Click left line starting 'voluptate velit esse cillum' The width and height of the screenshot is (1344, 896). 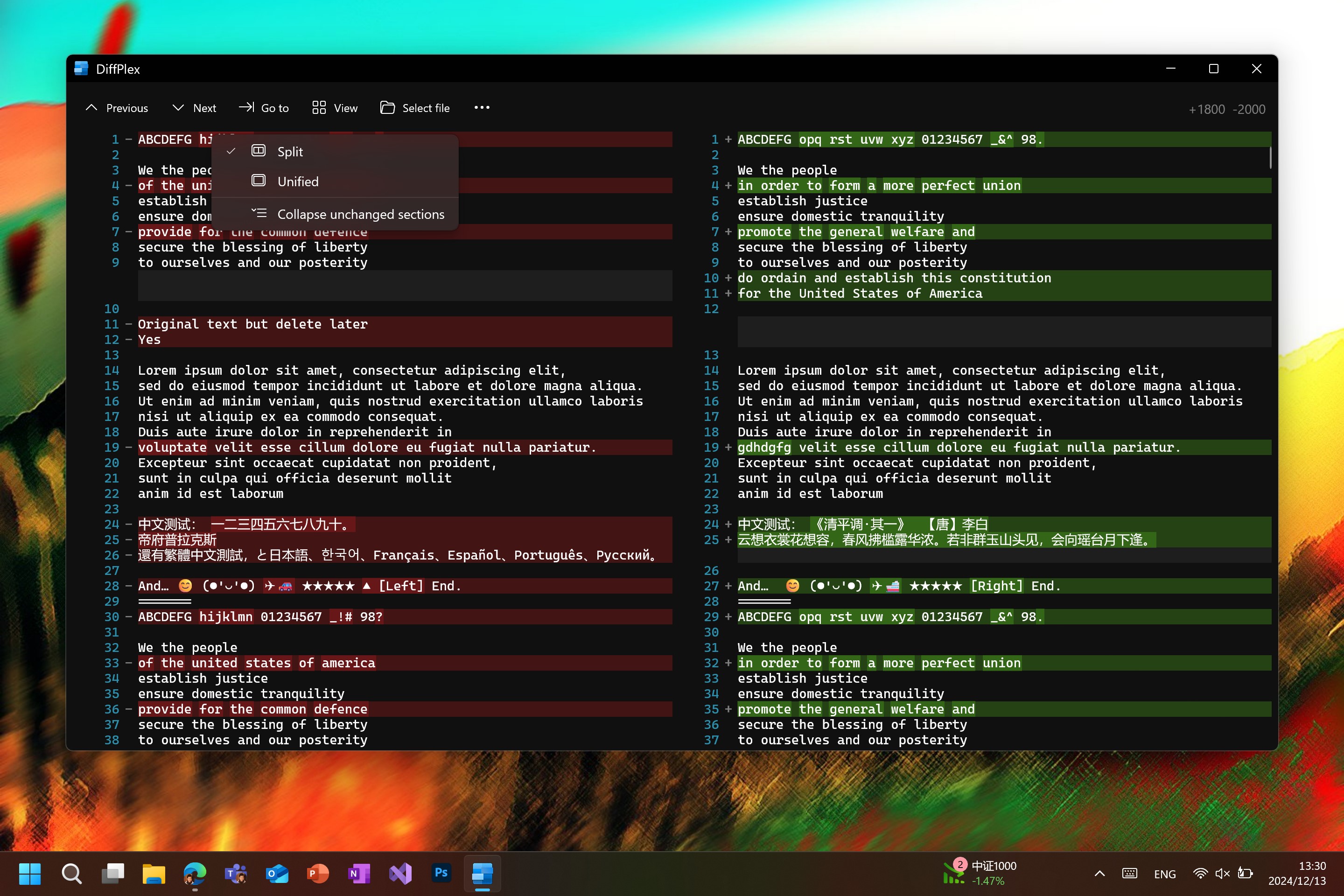[x=405, y=448]
